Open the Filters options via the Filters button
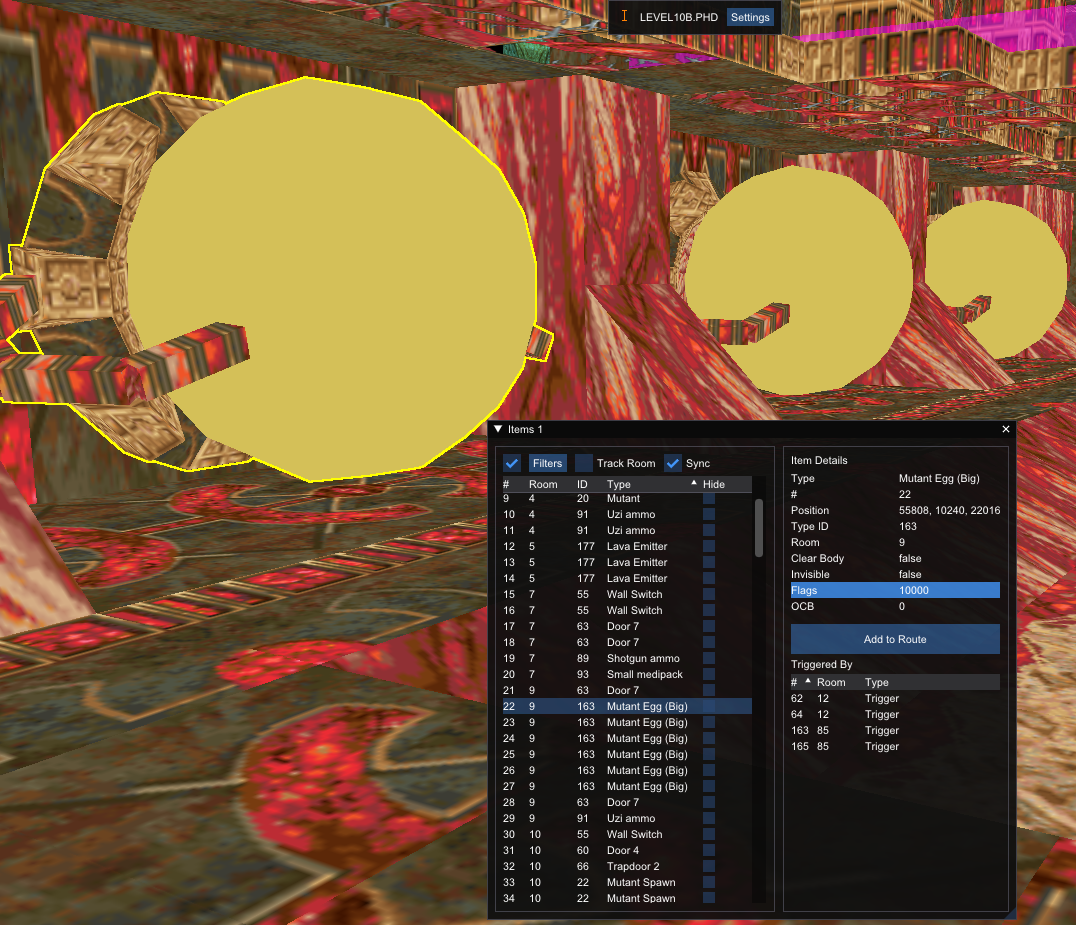The image size is (1076, 925). coord(547,462)
